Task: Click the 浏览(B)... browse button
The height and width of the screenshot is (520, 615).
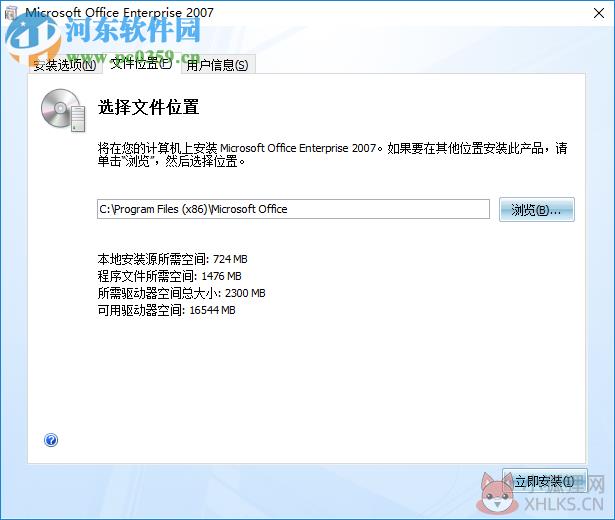Action: tap(537, 210)
